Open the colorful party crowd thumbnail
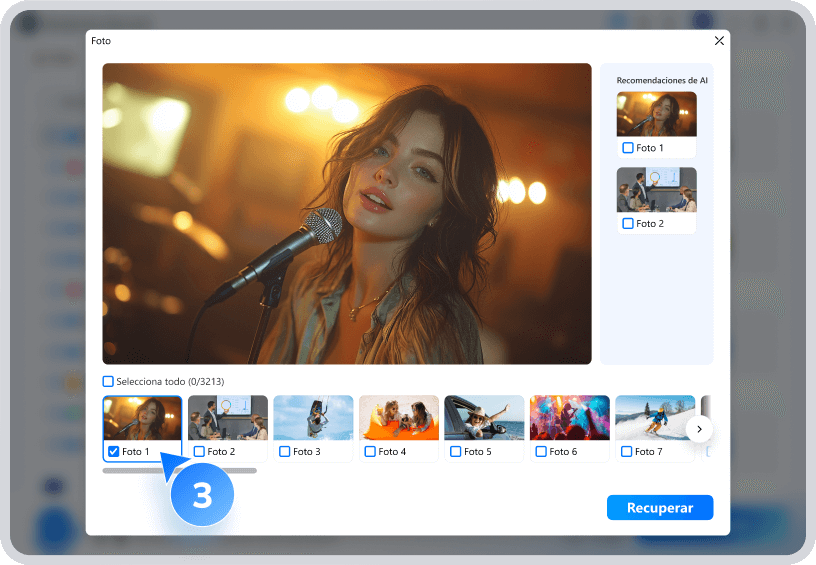Image resolution: width=816 pixels, height=565 pixels. pos(570,418)
